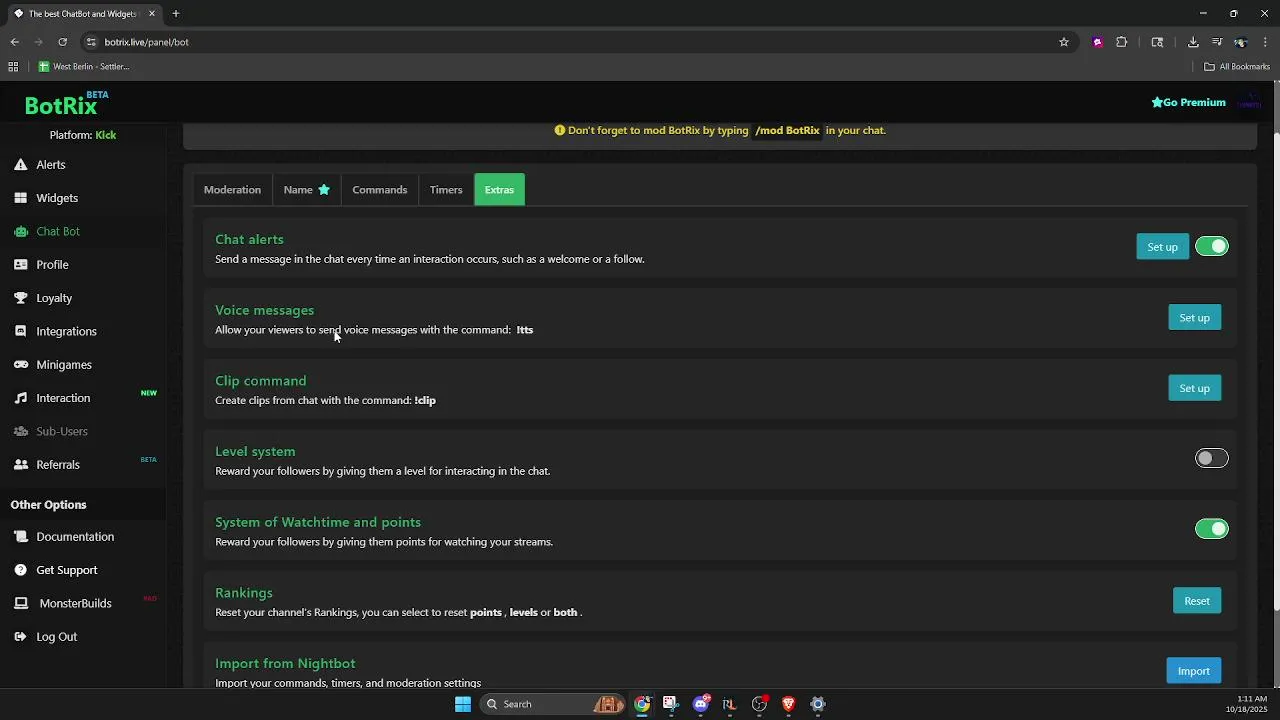The height and width of the screenshot is (720, 1280).
Task: Open the West Berlin - Settler bookmark
Action: pyautogui.click(x=84, y=67)
